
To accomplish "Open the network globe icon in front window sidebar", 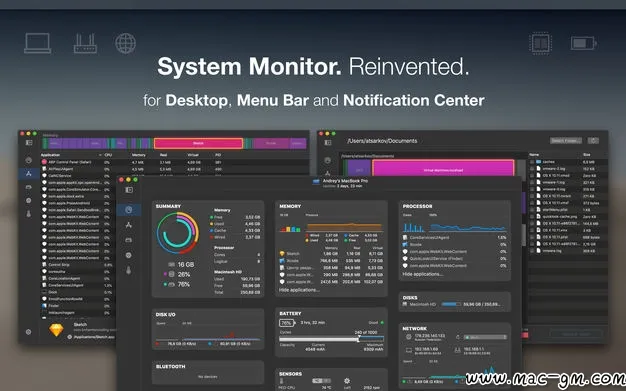I will click(x=129, y=255).
